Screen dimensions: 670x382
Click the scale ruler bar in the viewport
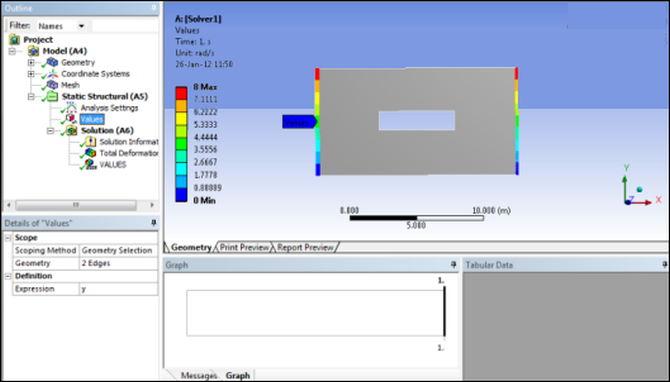[417, 218]
